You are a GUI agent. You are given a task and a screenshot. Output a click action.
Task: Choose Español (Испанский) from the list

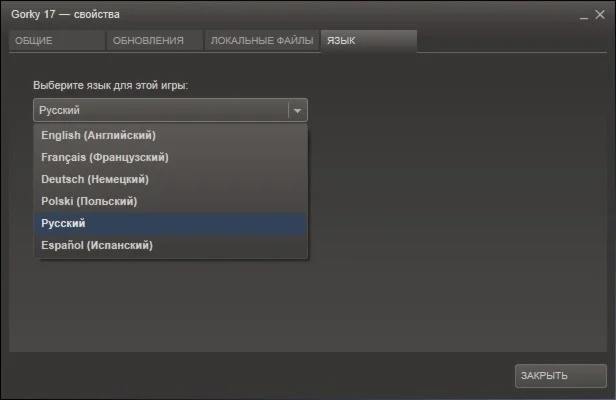[170, 245]
